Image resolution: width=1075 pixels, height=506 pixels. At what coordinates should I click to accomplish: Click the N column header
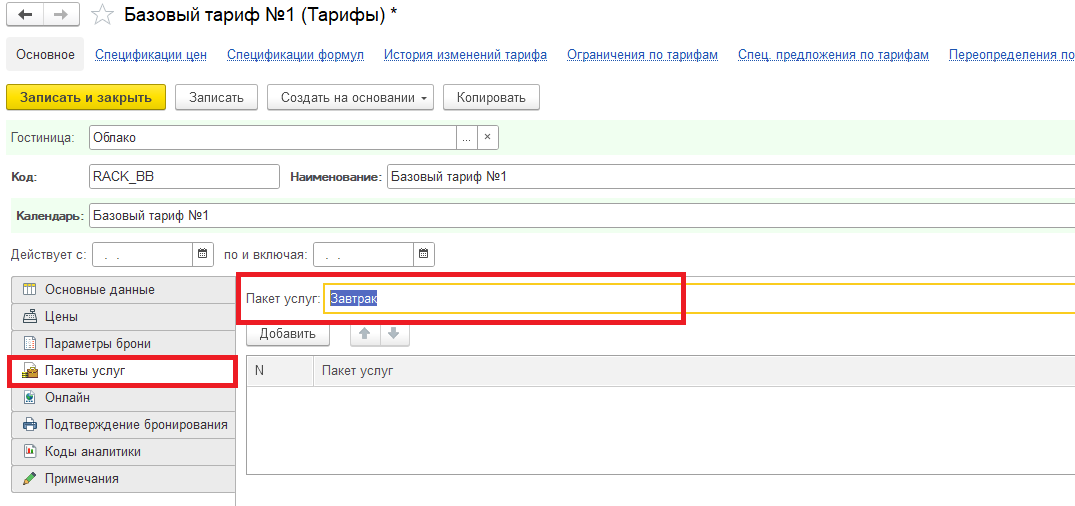tap(280, 370)
